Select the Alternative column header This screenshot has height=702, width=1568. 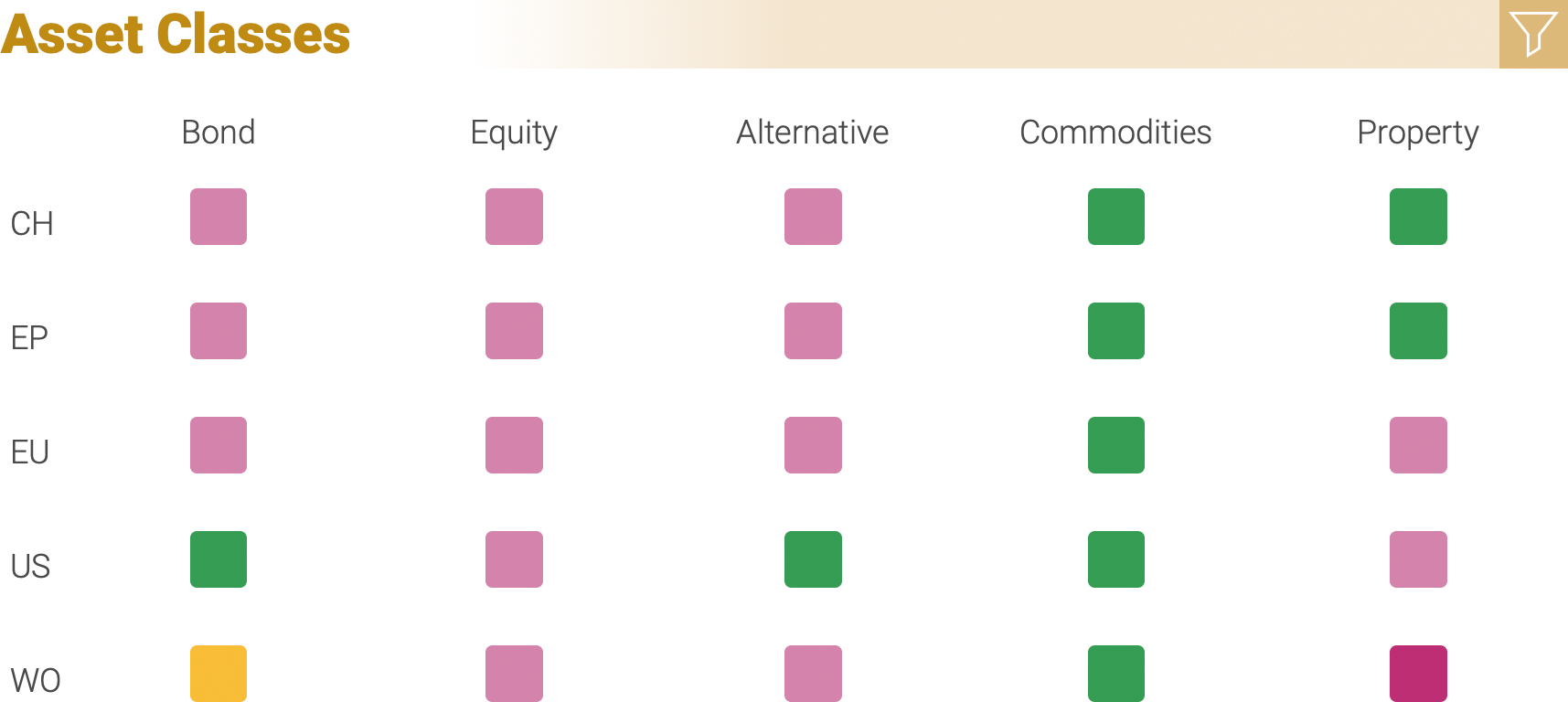(813, 133)
